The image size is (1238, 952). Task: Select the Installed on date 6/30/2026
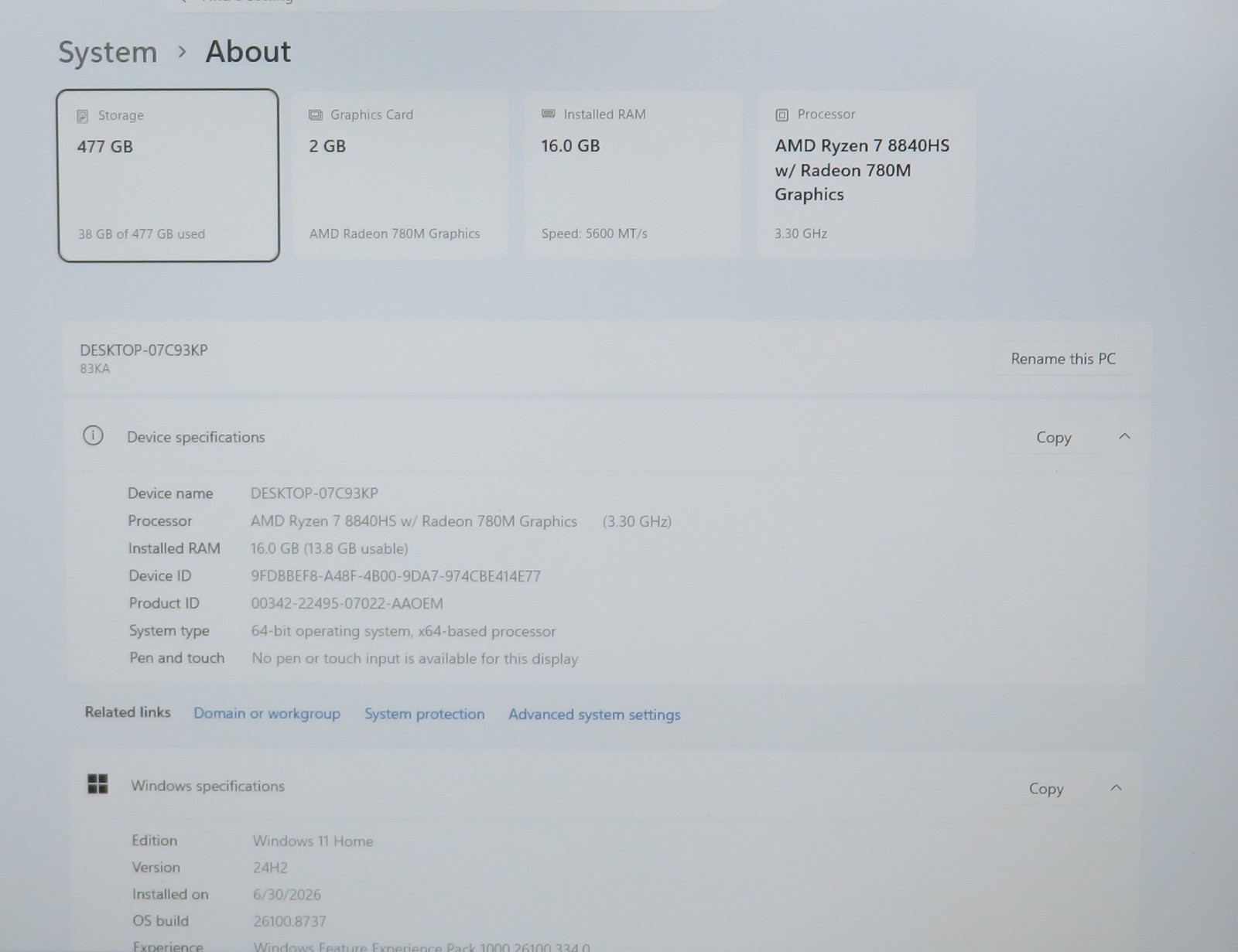[x=287, y=895]
